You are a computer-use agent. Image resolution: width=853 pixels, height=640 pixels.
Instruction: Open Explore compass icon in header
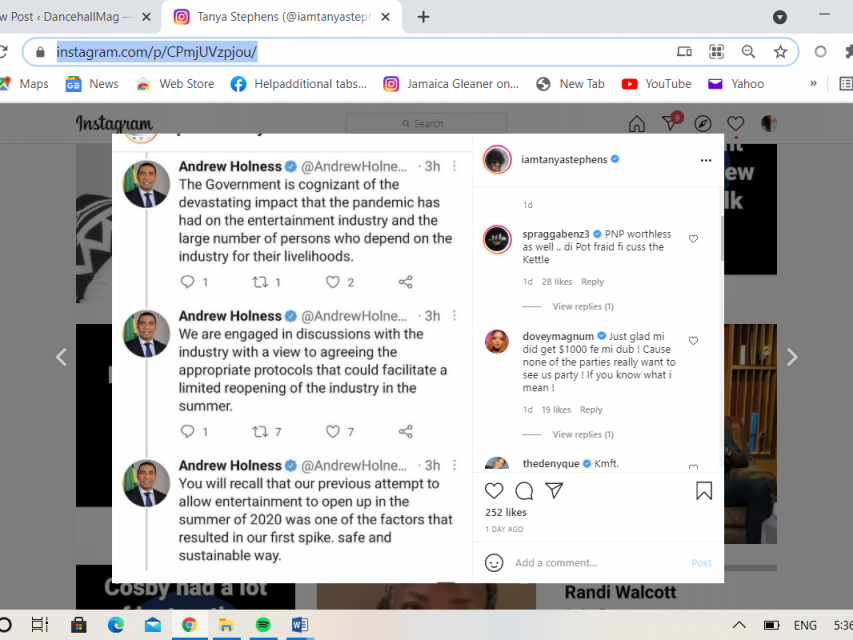tap(703, 124)
